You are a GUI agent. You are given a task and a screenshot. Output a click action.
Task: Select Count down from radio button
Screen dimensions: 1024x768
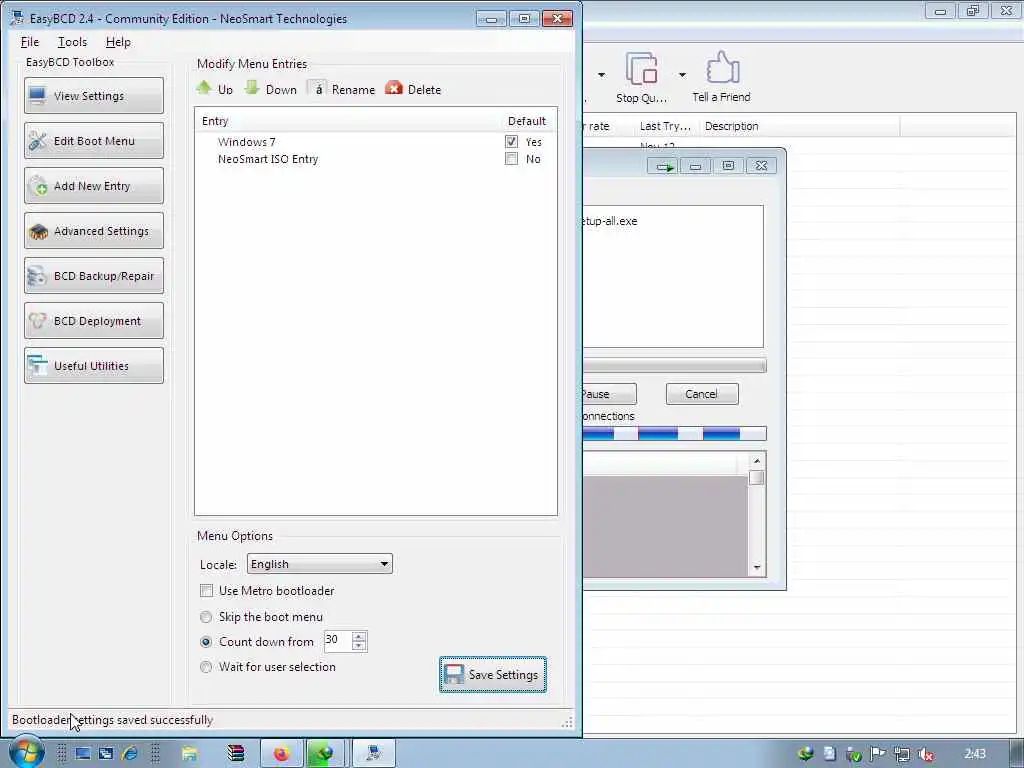[206, 641]
